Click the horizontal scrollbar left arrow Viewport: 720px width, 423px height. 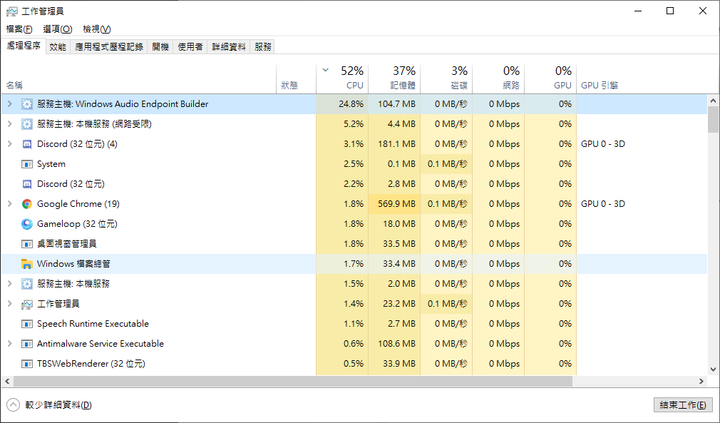(x=7, y=381)
